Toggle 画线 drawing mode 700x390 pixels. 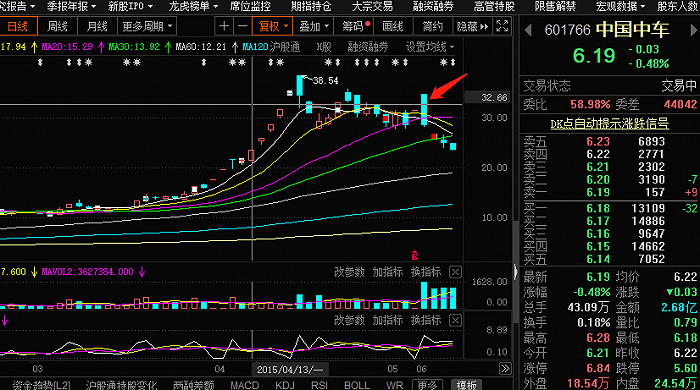click(x=392, y=26)
